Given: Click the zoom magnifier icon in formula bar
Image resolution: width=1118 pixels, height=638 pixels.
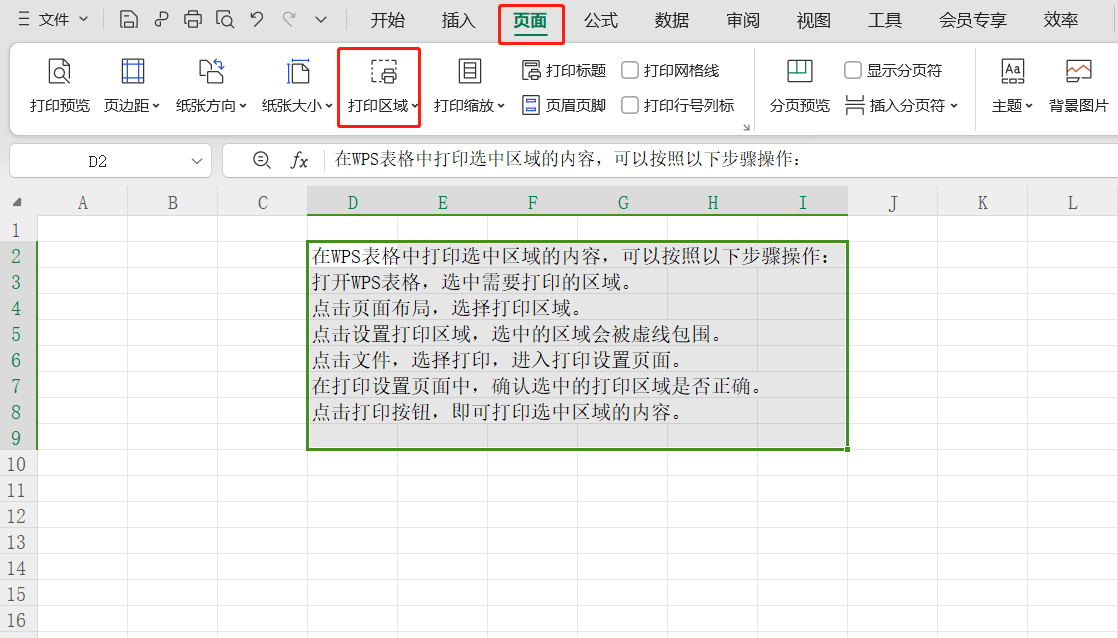Looking at the screenshot, I should tap(262, 160).
